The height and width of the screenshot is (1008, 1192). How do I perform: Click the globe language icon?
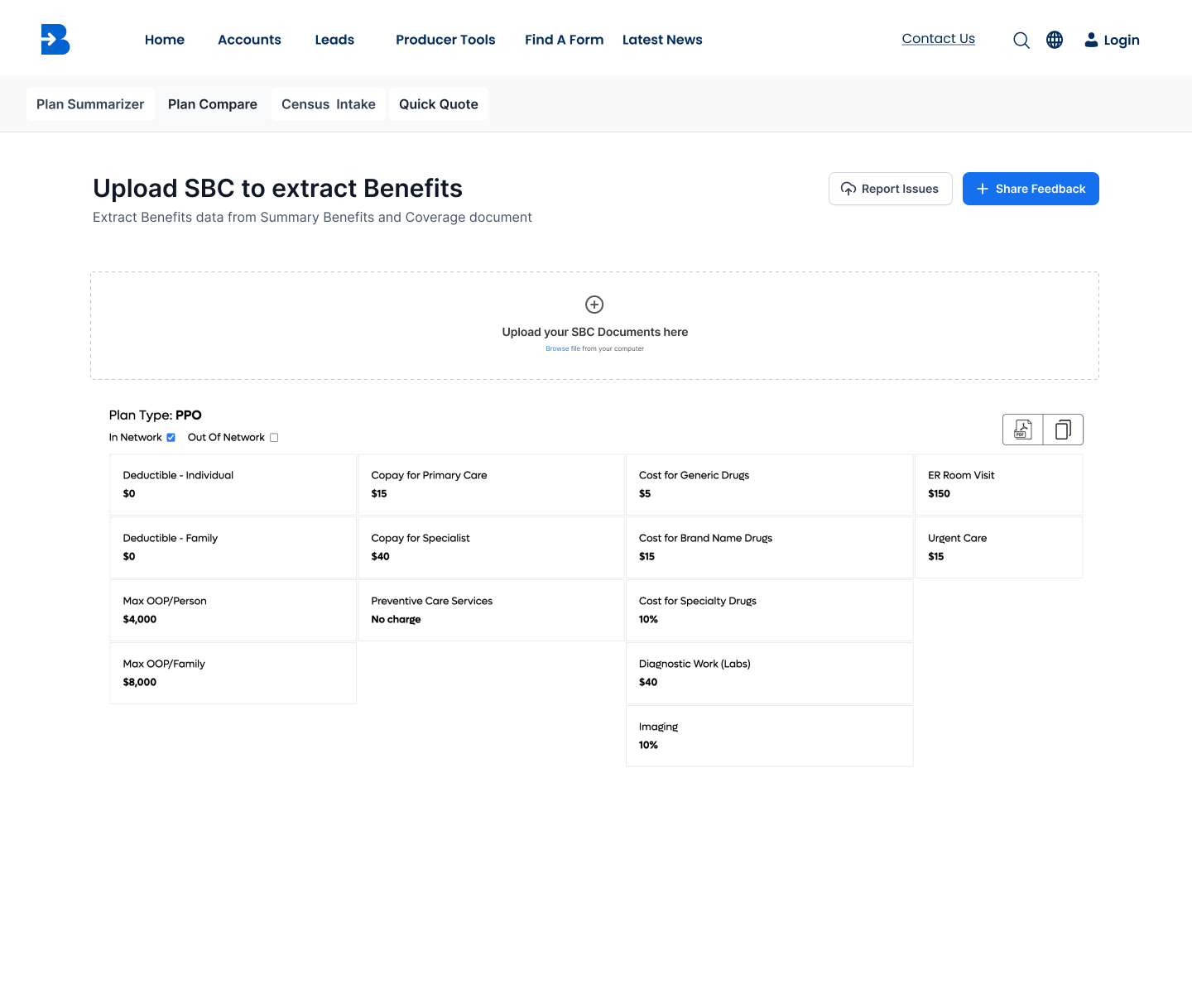pyautogui.click(x=1055, y=40)
